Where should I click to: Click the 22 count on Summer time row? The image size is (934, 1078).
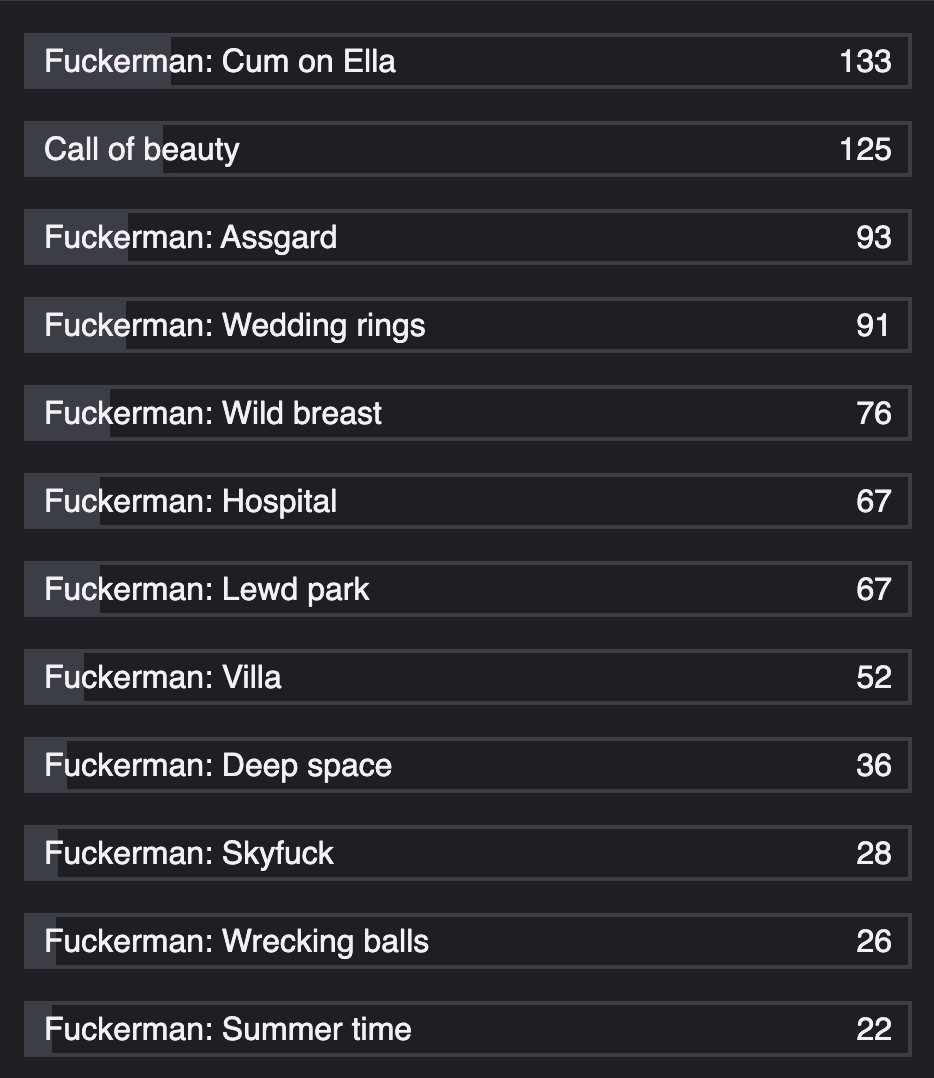click(873, 1029)
